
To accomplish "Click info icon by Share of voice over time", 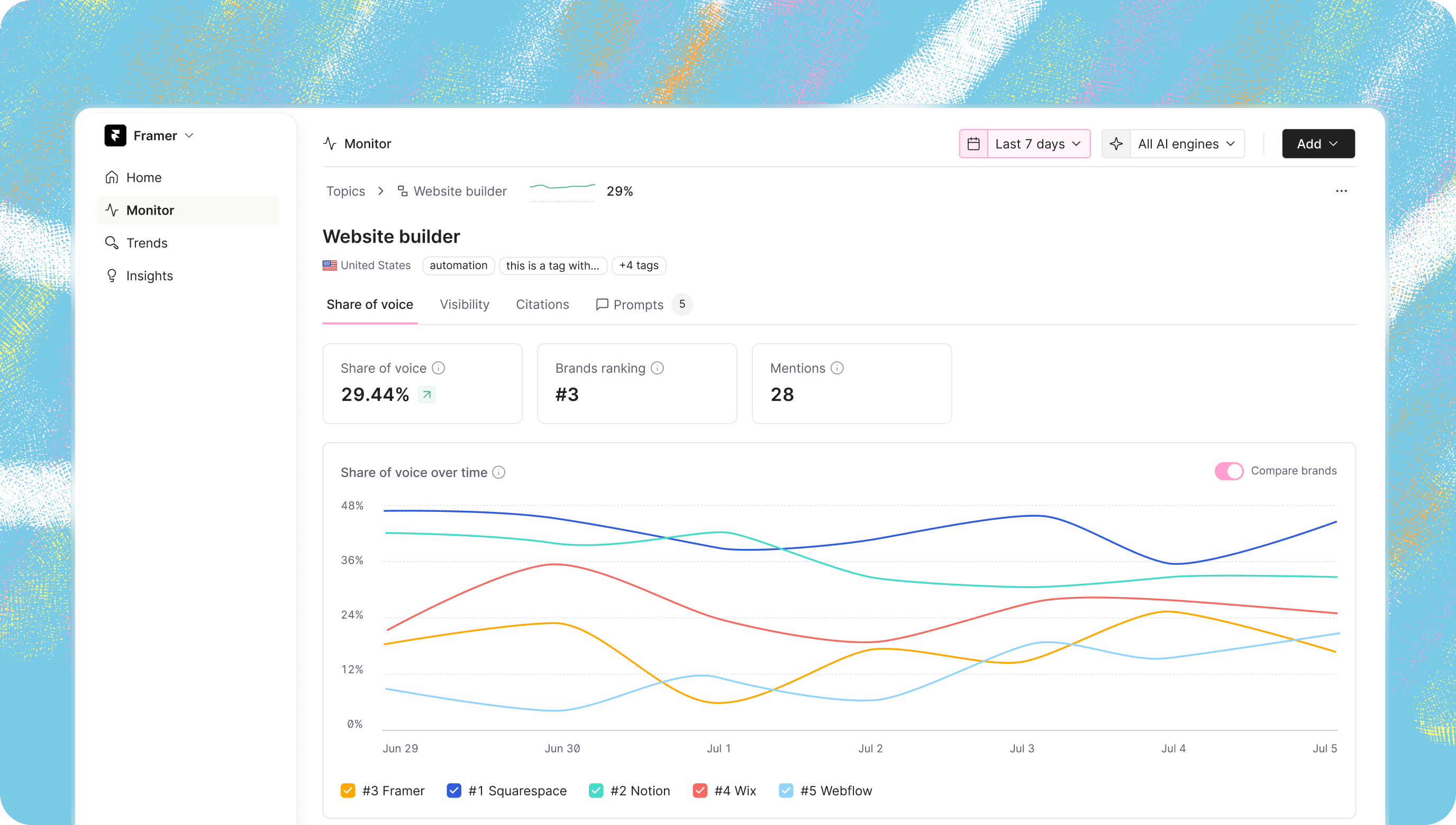I will (x=498, y=473).
